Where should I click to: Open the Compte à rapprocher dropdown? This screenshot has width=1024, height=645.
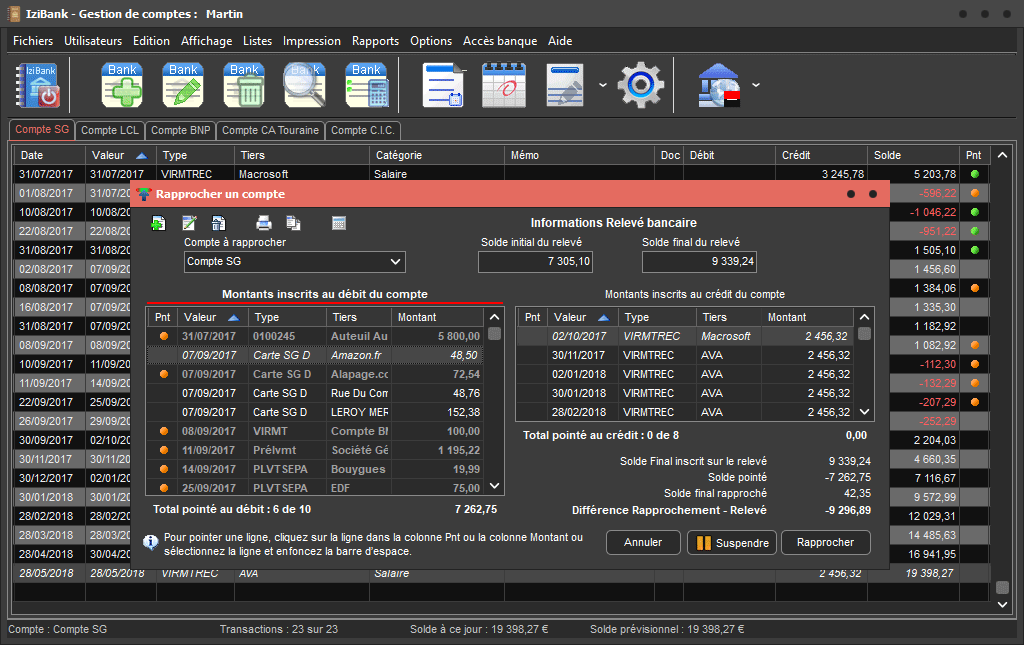(396, 262)
